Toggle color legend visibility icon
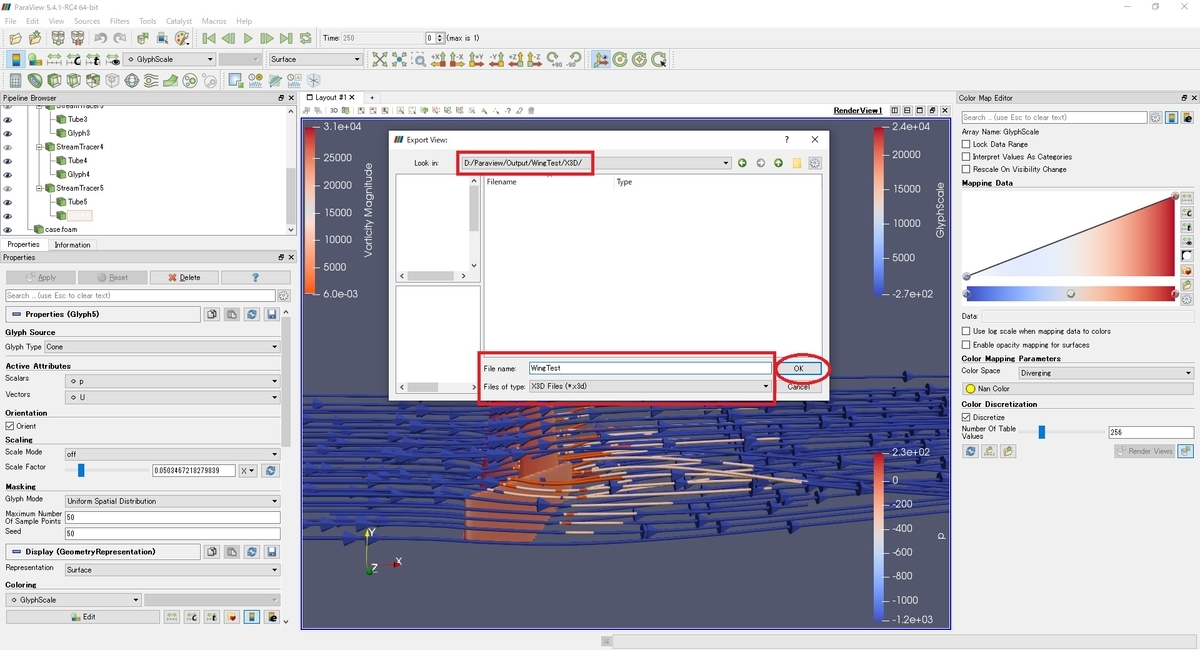The image size is (1200, 650). [16, 59]
